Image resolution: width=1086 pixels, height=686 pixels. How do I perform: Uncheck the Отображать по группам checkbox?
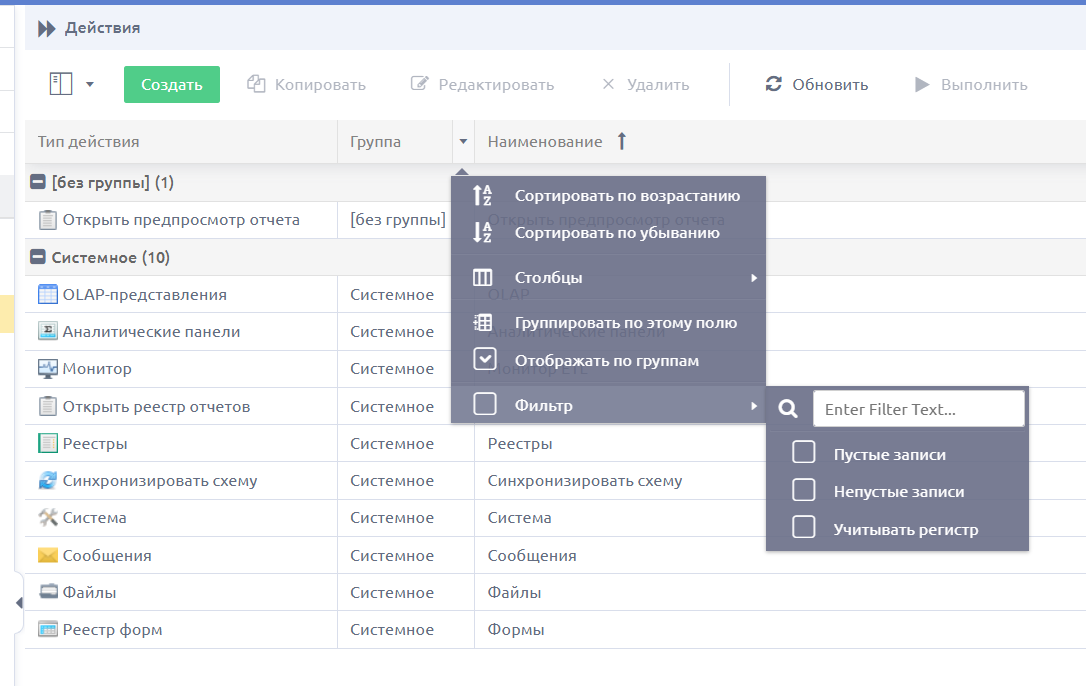[485, 359]
